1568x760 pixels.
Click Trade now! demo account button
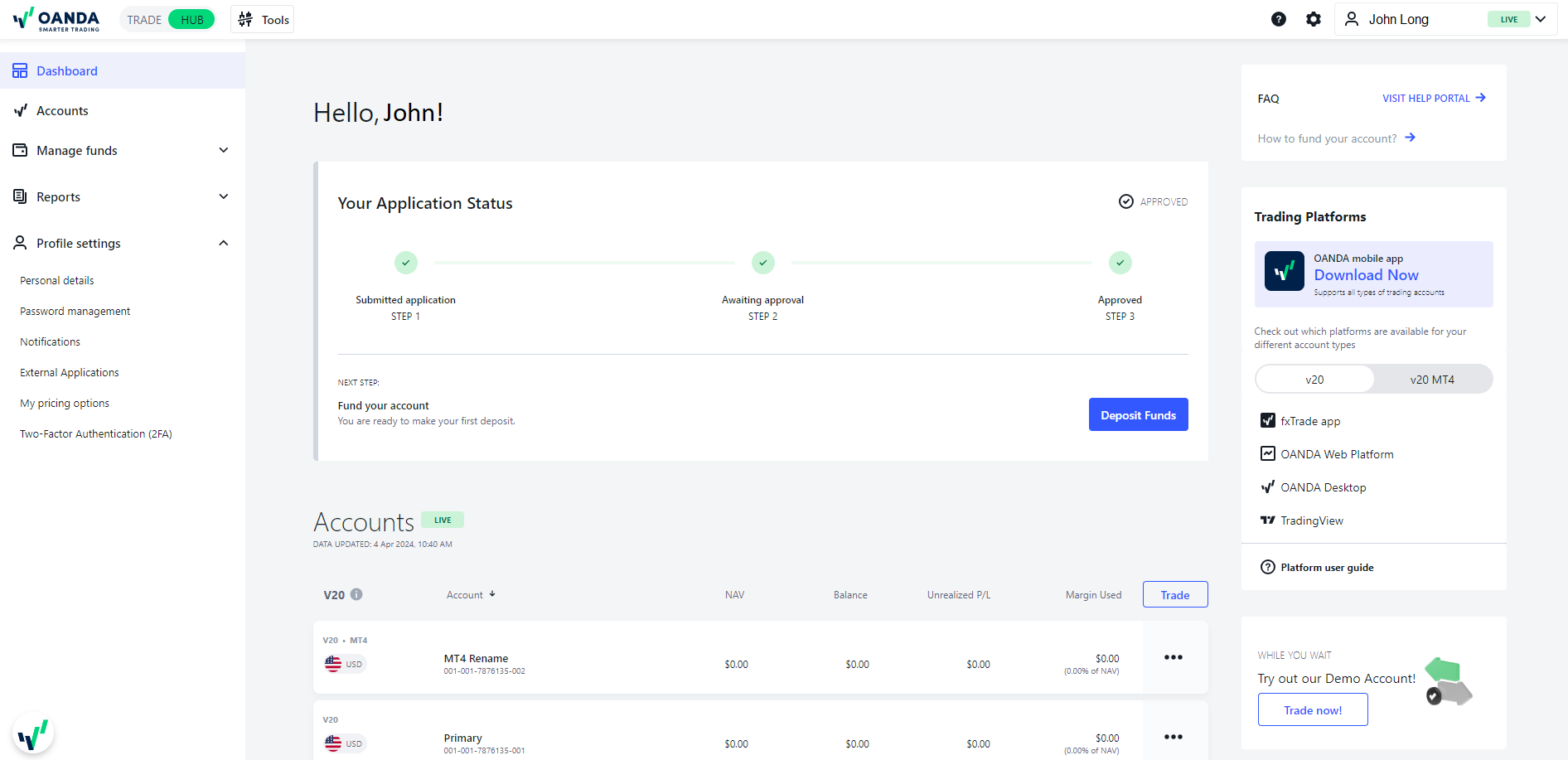tap(1313, 710)
